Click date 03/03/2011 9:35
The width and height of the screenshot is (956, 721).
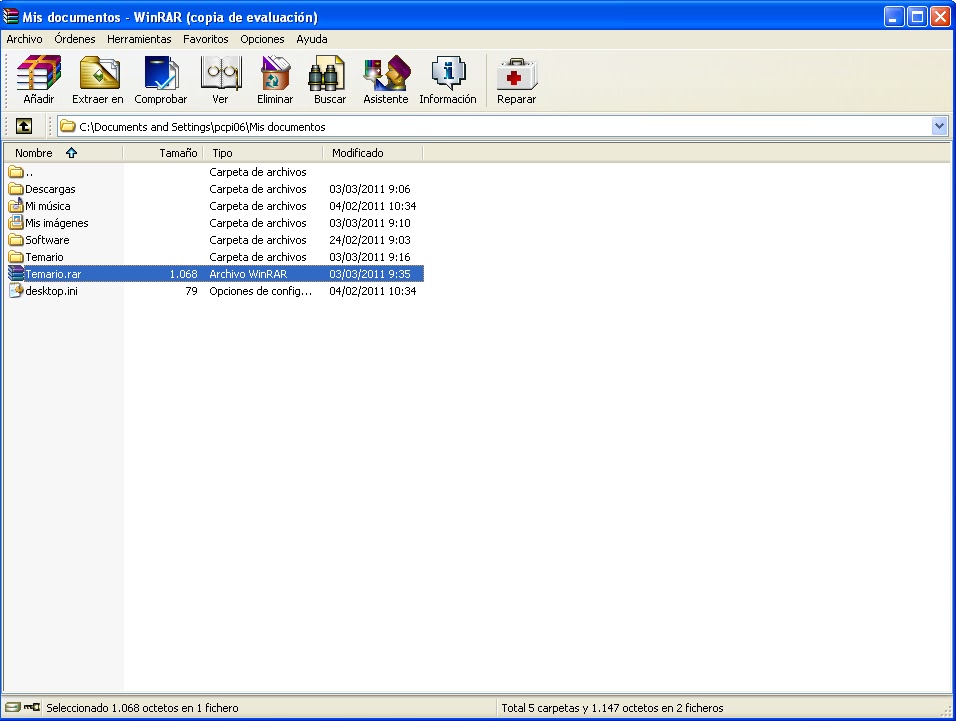click(369, 274)
